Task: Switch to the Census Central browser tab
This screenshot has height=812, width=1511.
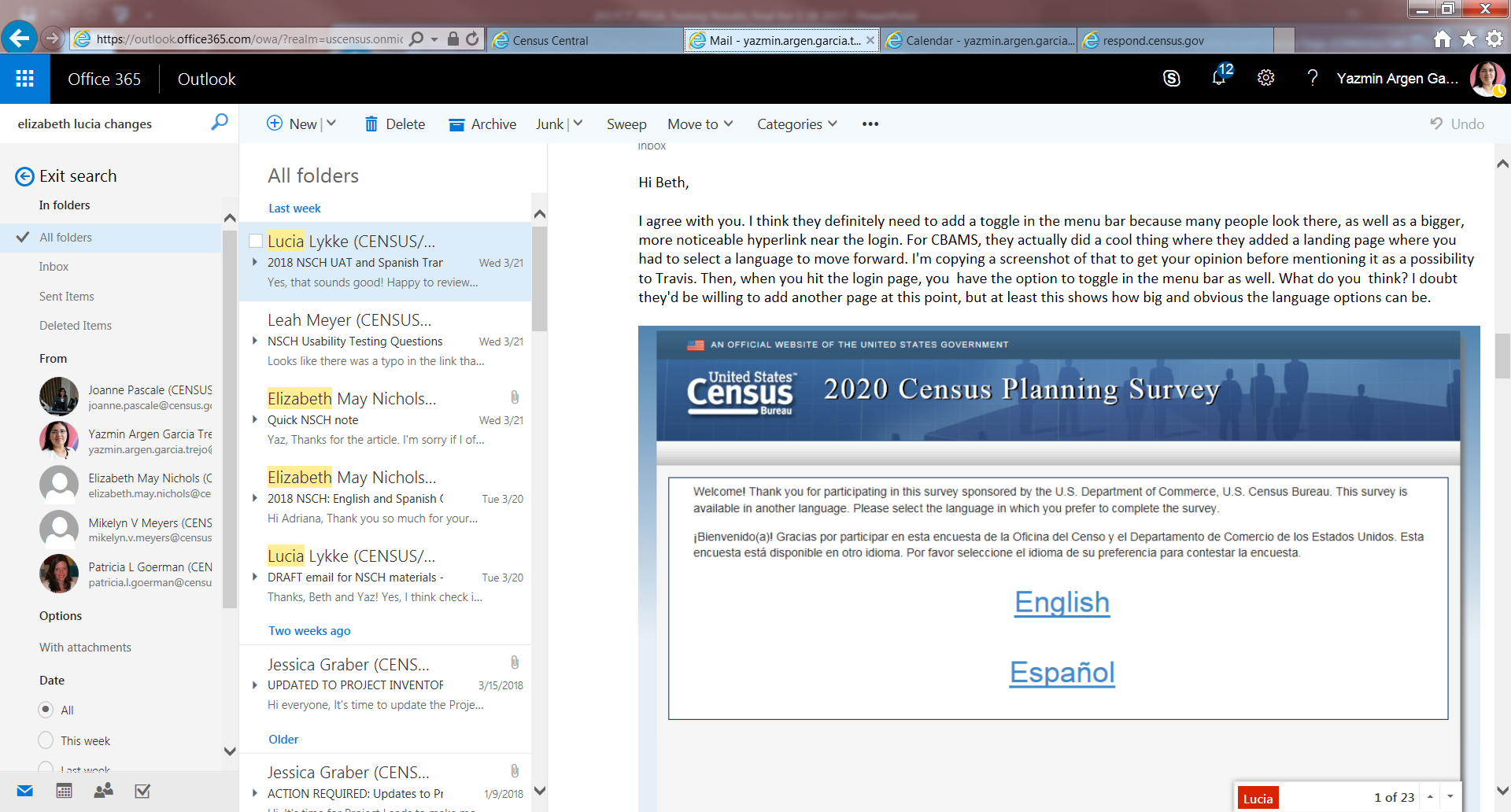Action: click(585, 40)
